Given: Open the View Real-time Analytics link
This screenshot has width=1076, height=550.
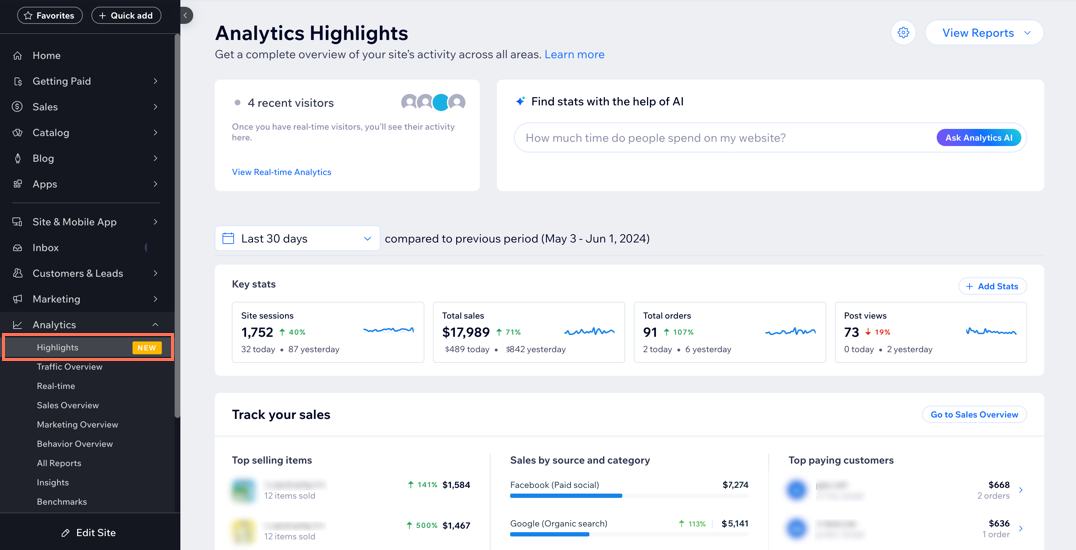Looking at the screenshot, I should tap(281, 172).
